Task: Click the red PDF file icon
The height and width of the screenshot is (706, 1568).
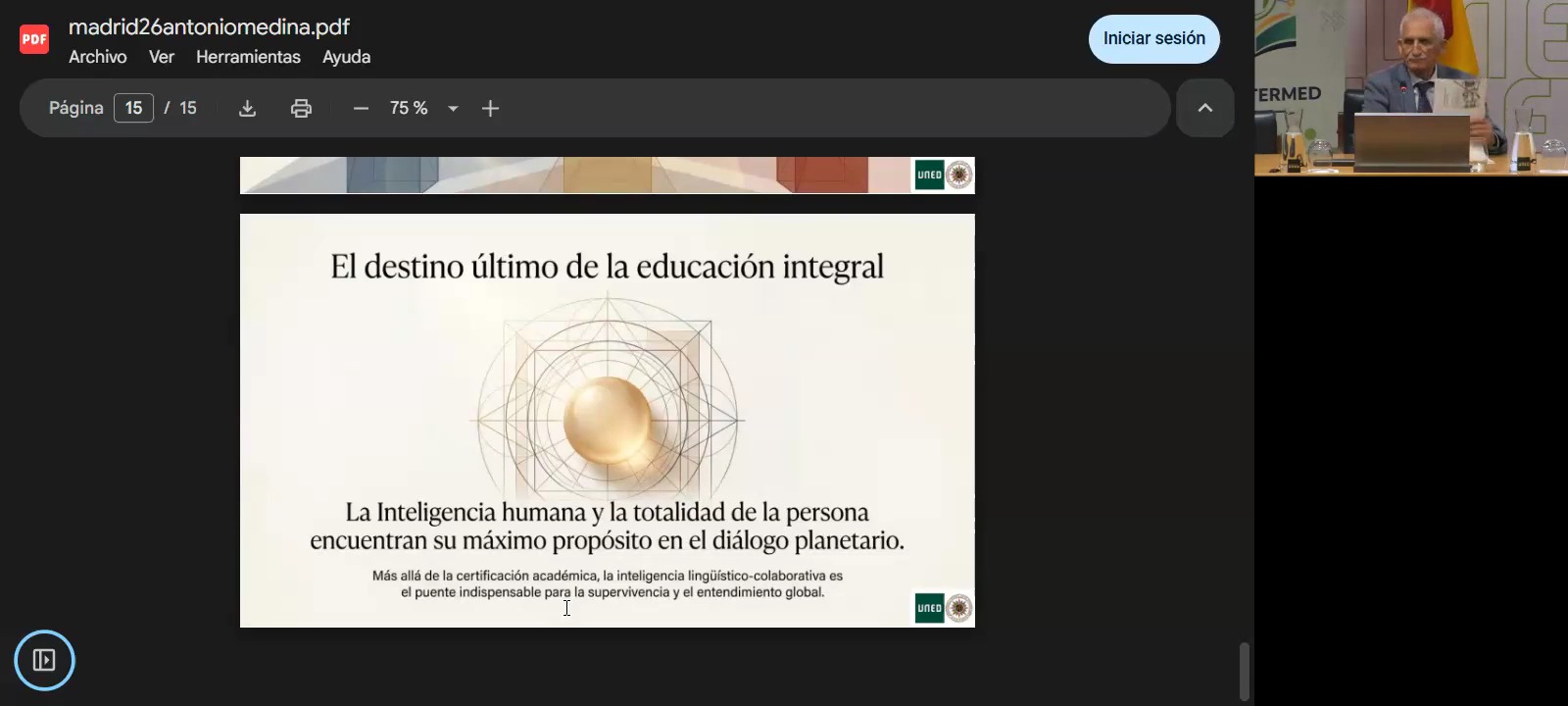Action: (x=34, y=39)
